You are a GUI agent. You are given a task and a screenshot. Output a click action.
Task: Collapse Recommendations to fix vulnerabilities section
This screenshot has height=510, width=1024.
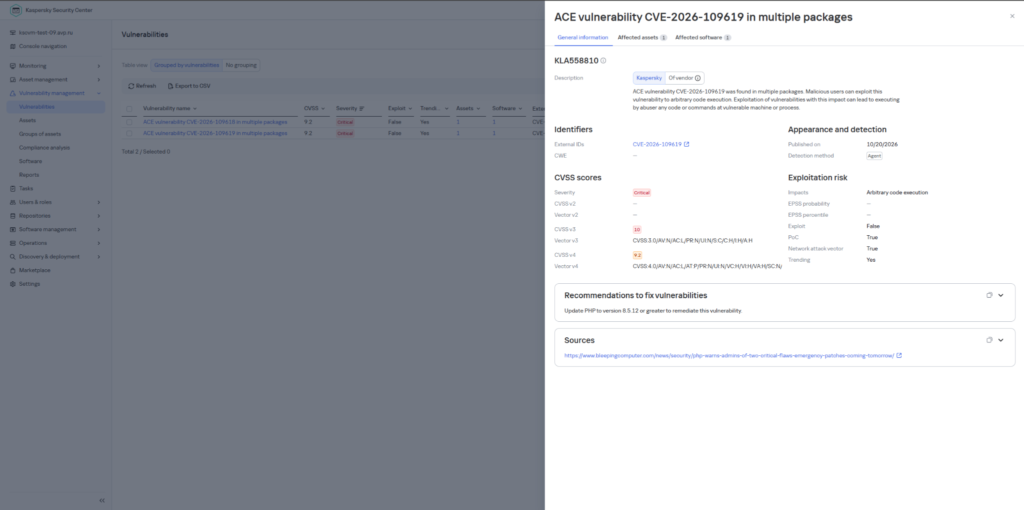(x=1000, y=295)
